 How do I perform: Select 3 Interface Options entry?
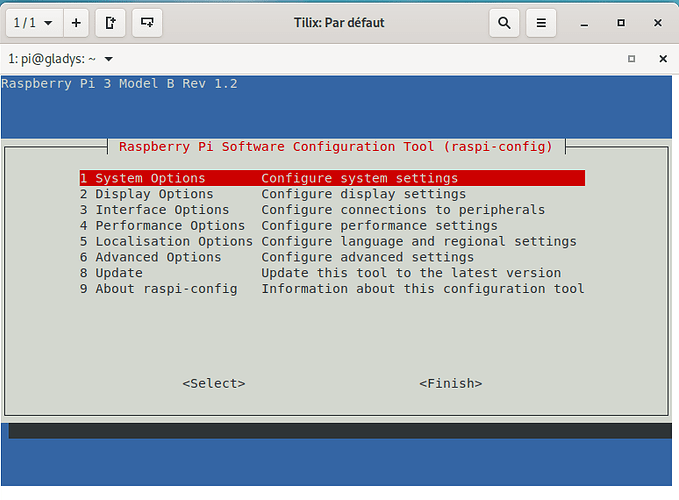pos(332,210)
